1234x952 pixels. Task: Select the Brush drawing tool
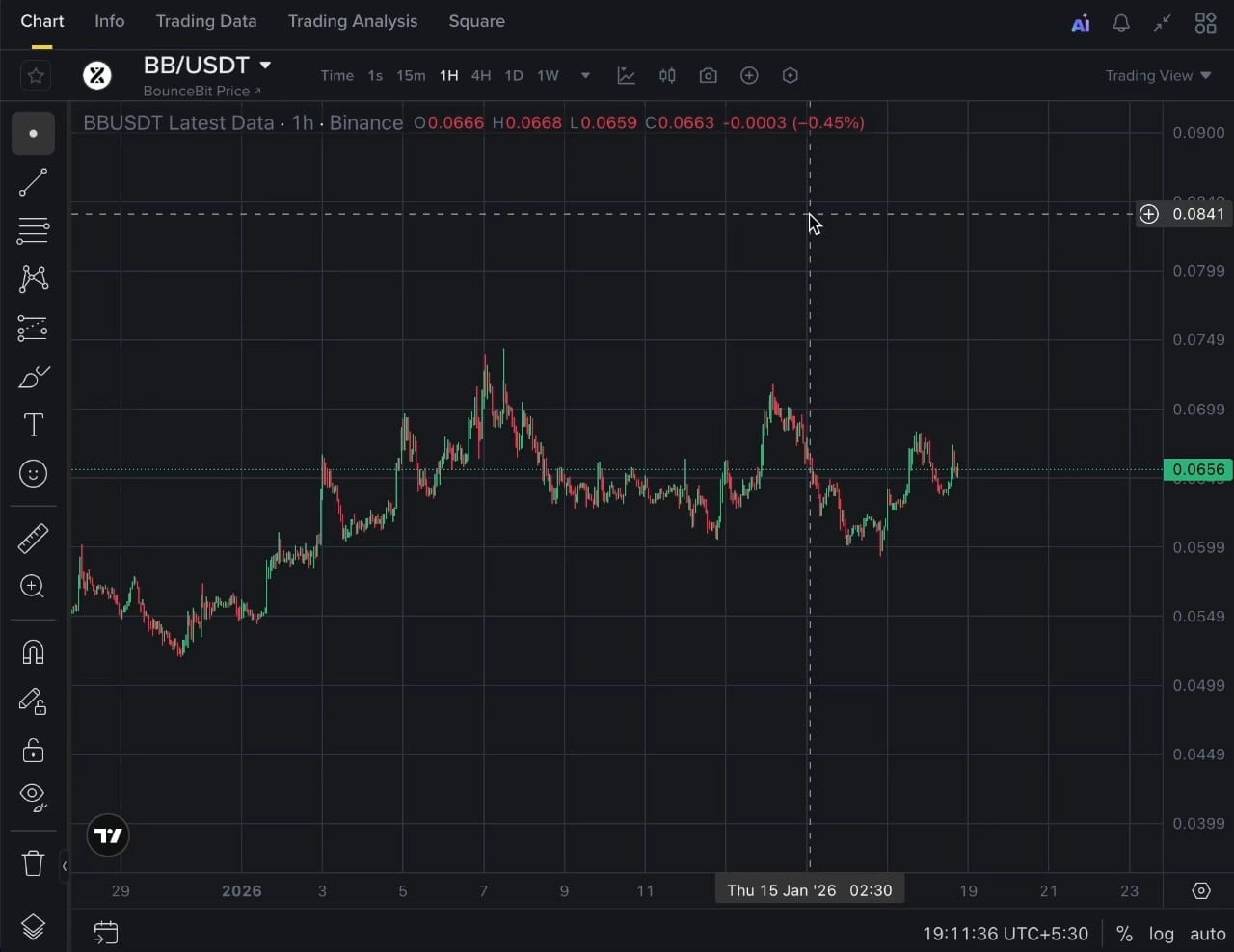pyautogui.click(x=33, y=377)
